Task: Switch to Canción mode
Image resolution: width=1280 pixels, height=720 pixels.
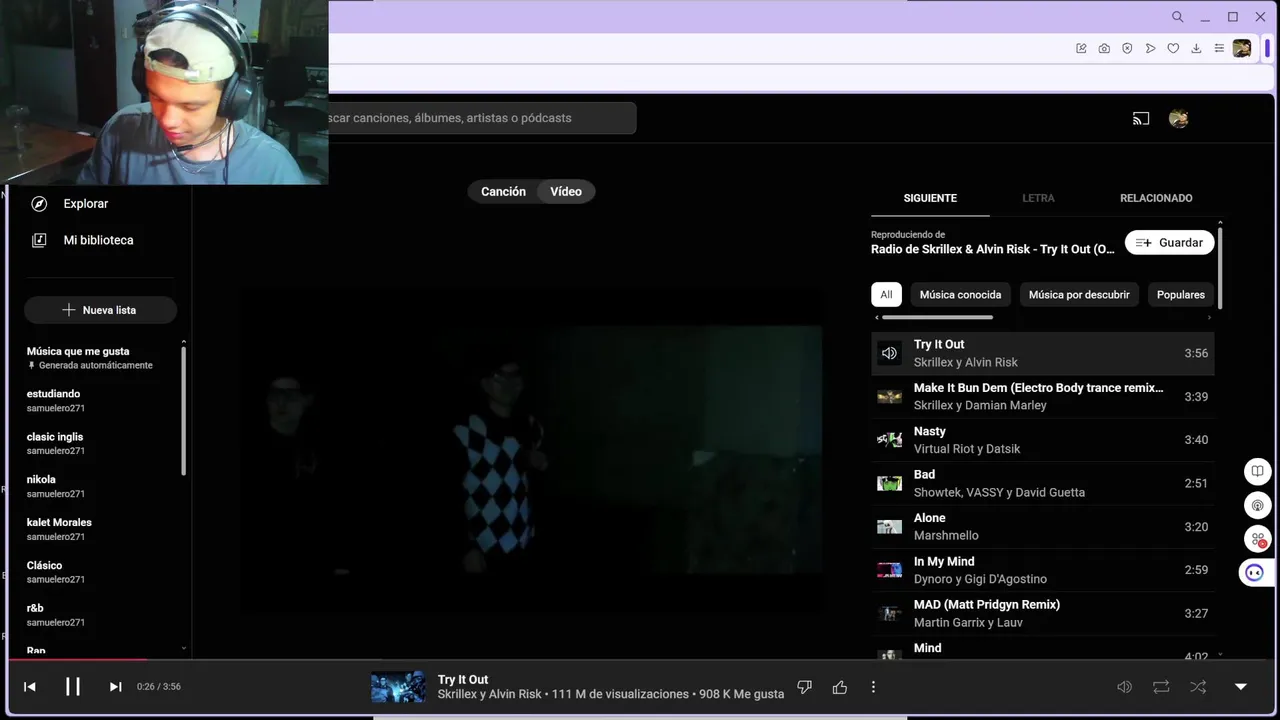Action: (503, 192)
